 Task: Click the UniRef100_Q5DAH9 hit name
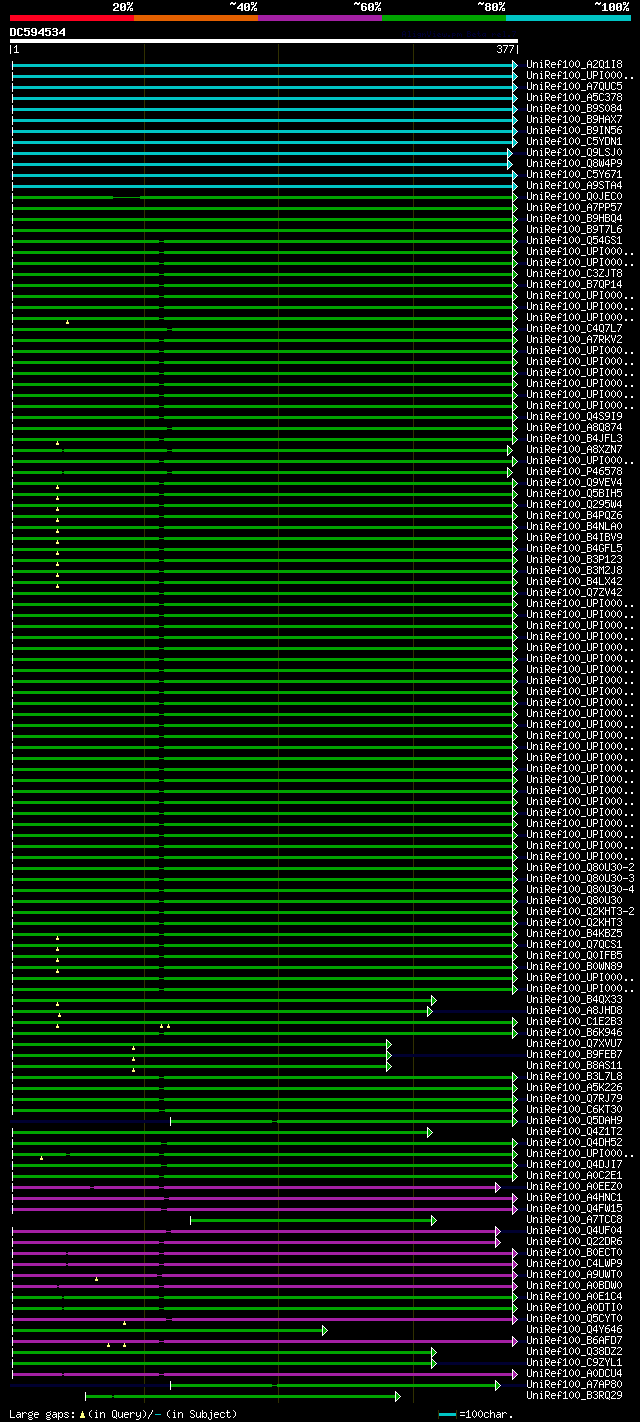(x=574, y=1120)
